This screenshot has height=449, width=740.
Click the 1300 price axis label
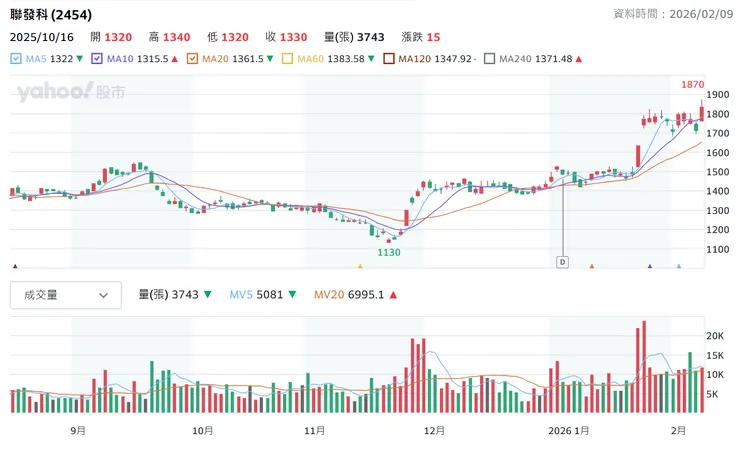pos(718,211)
